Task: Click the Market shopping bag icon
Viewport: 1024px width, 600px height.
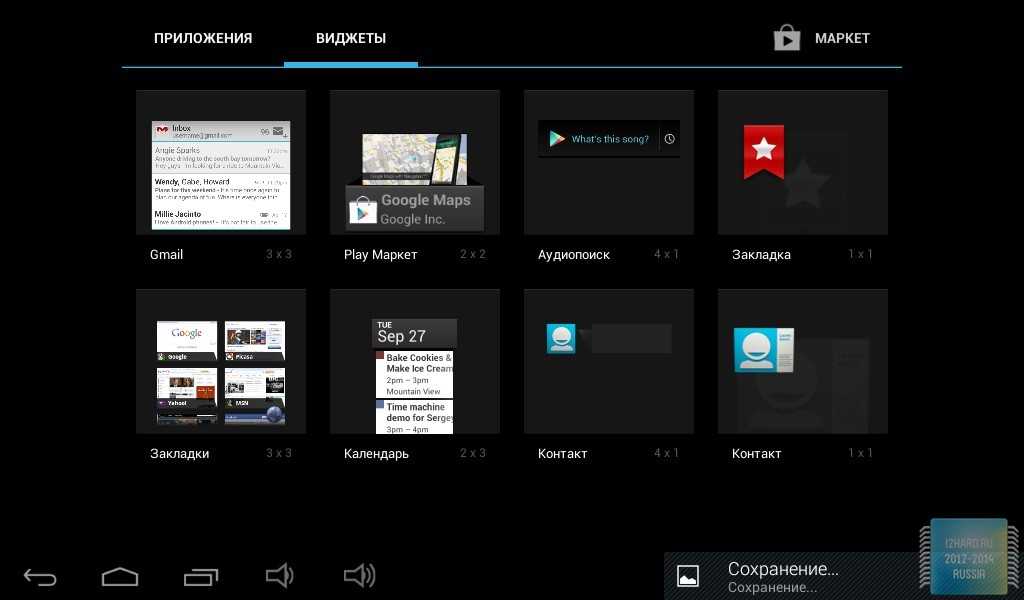Action: click(787, 38)
